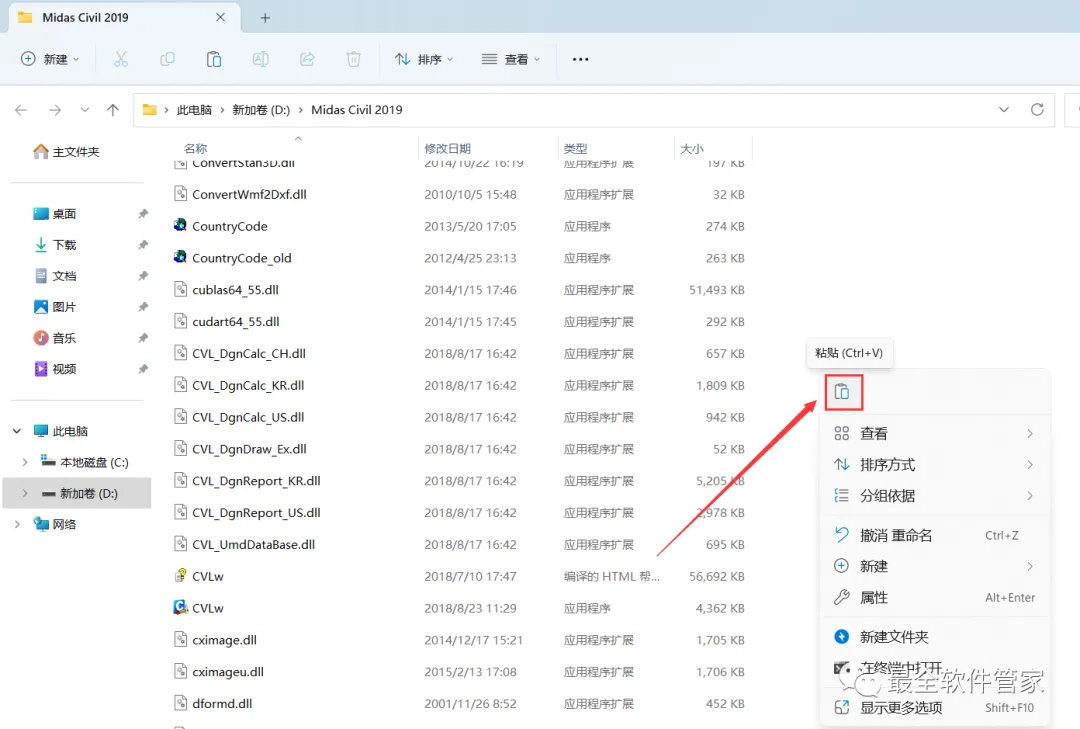Click the paste icon in context menu
1080x729 pixels.
842,392
